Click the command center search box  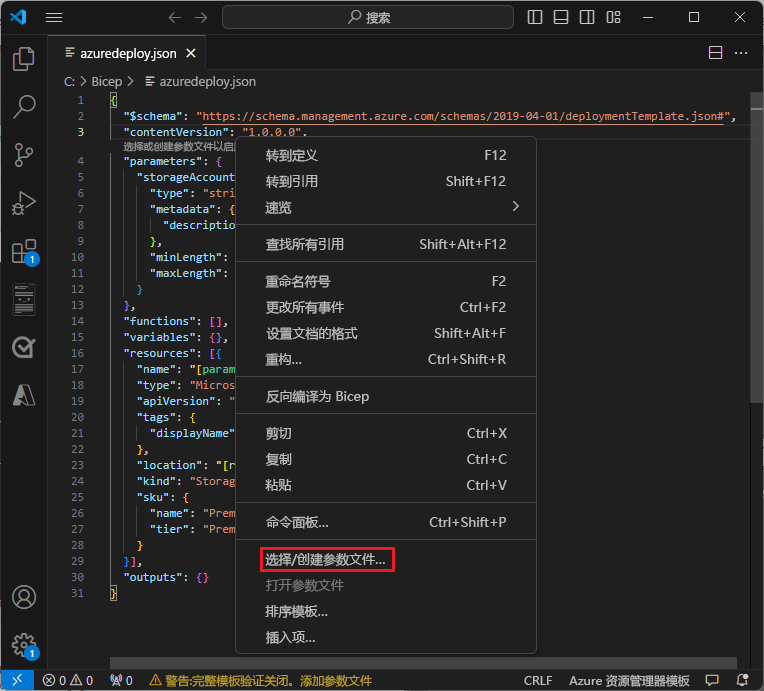coord(368,18)
